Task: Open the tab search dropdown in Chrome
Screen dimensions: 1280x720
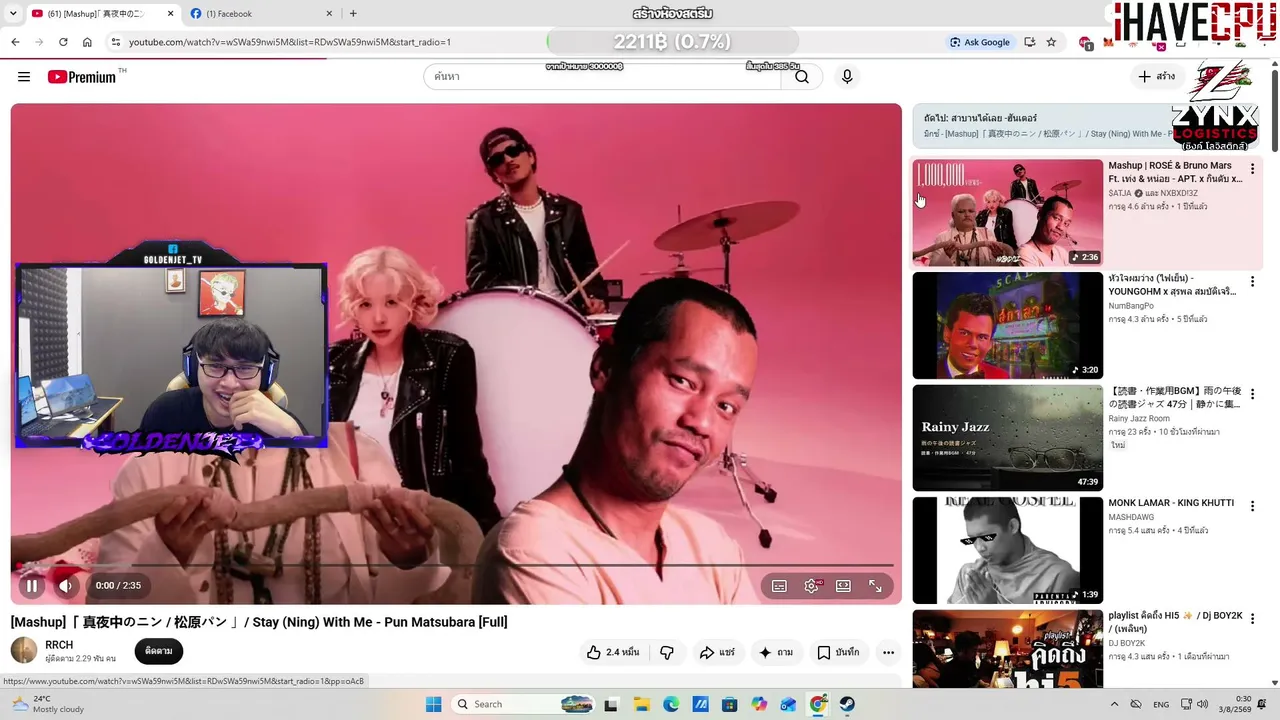Action: pos(11,14)
